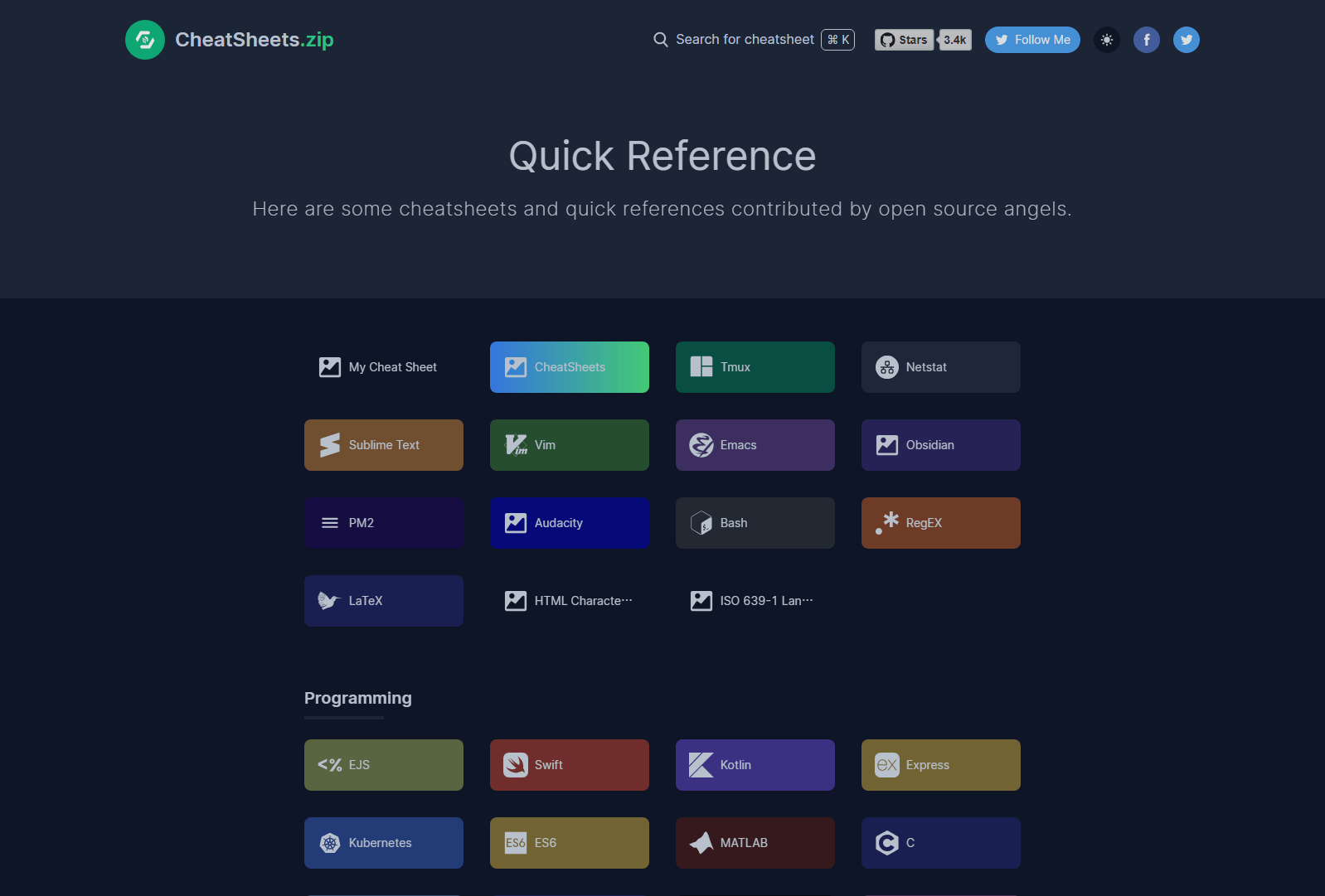The height and width of the screenshot is (896, 1325).
Task: Click the 'Obsidian' card label
Action: 930,445
